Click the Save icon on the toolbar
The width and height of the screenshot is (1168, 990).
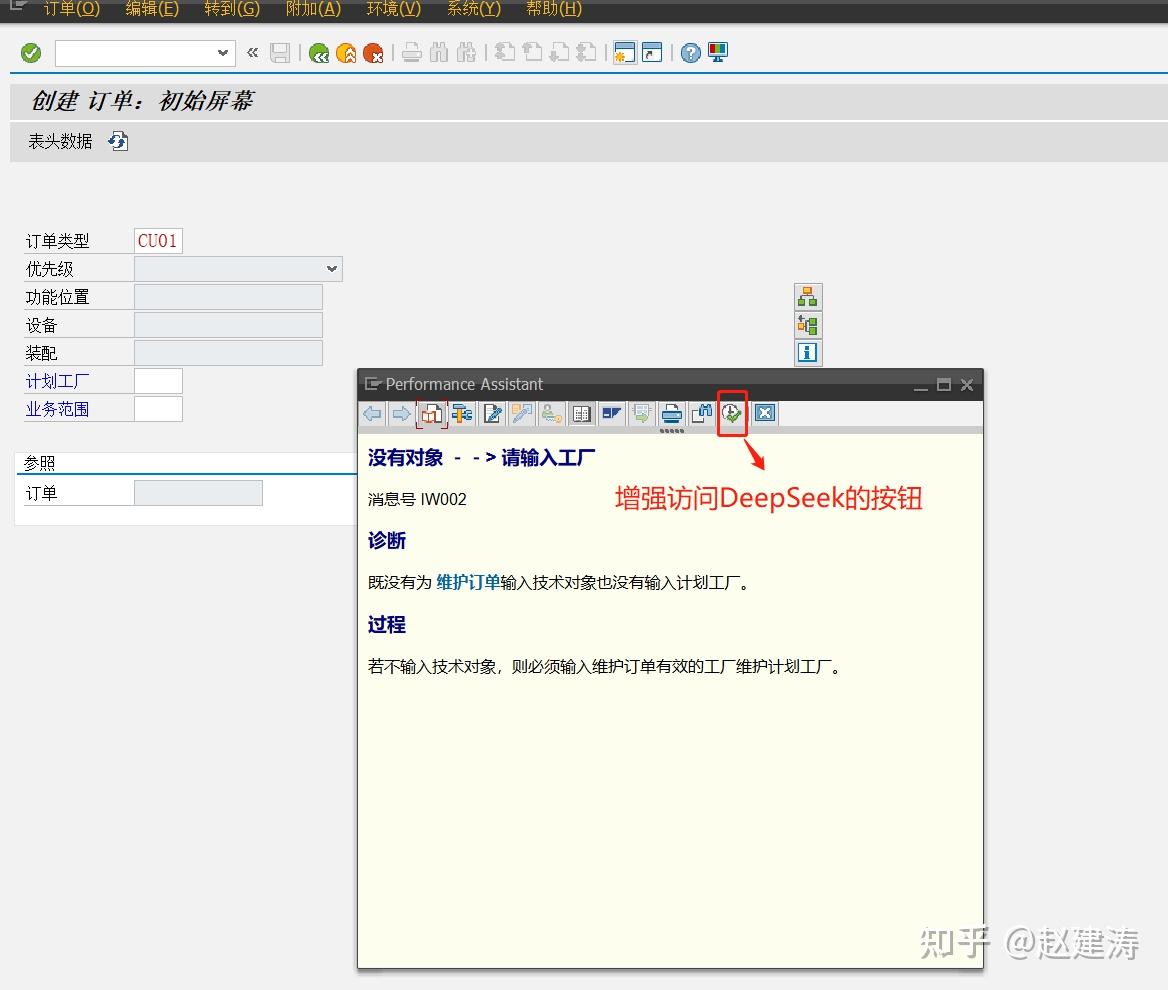[281, 52]
